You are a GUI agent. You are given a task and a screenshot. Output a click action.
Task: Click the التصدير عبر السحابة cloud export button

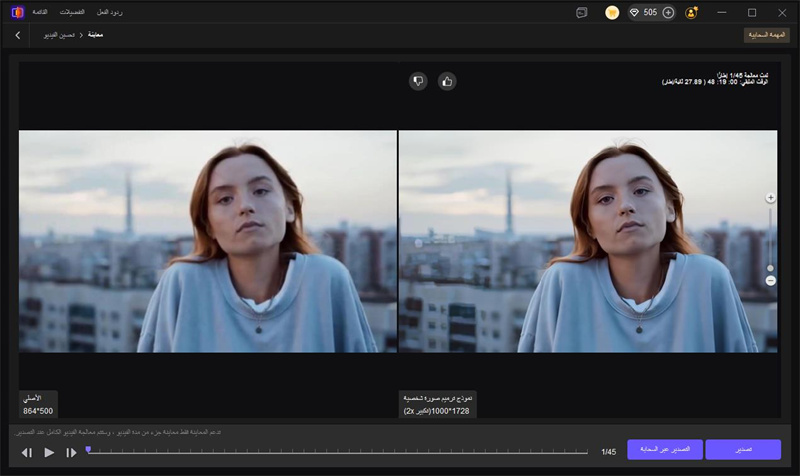(665, 450)
